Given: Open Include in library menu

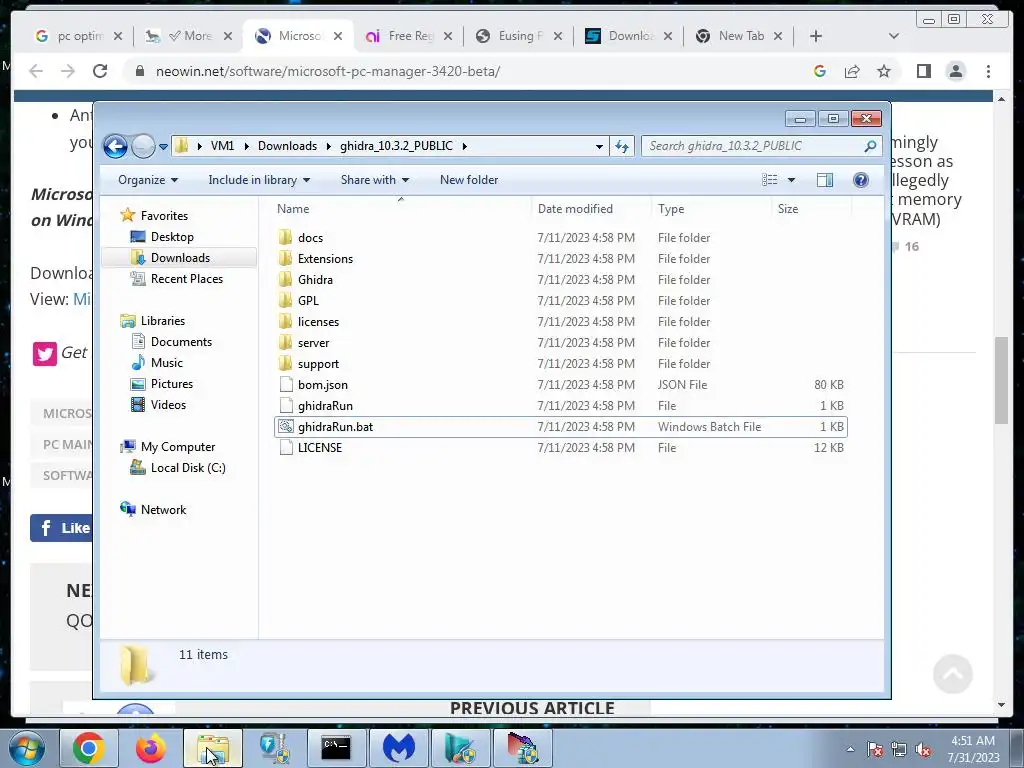Looking at the screenshot, I should [259, 180].
